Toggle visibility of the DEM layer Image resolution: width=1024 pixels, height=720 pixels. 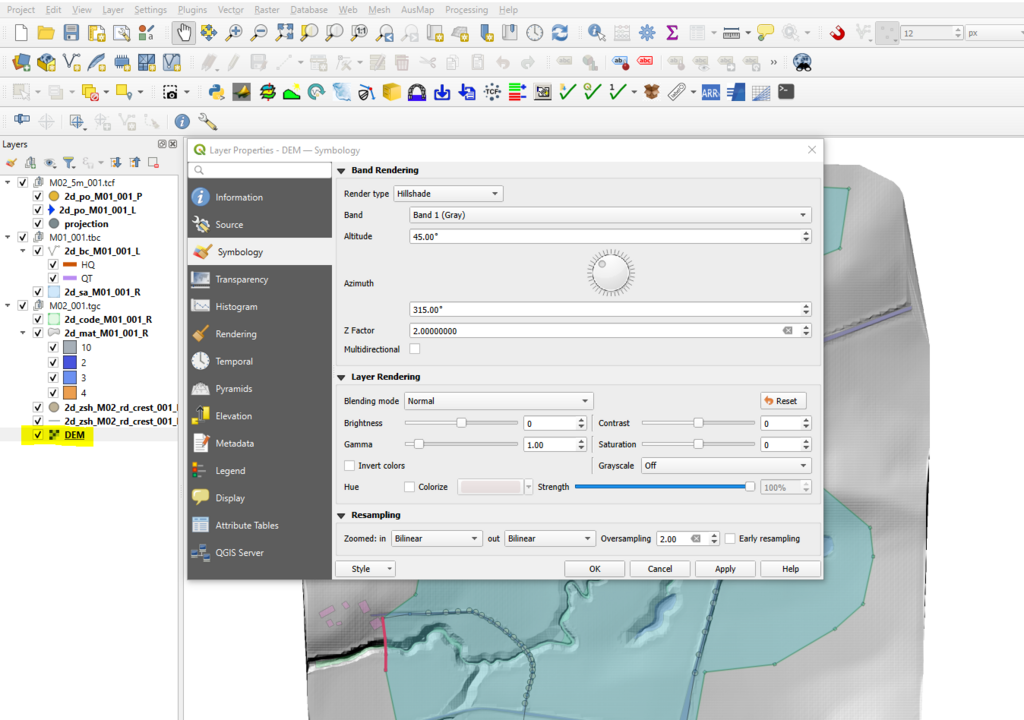click(x=38, y=435)
